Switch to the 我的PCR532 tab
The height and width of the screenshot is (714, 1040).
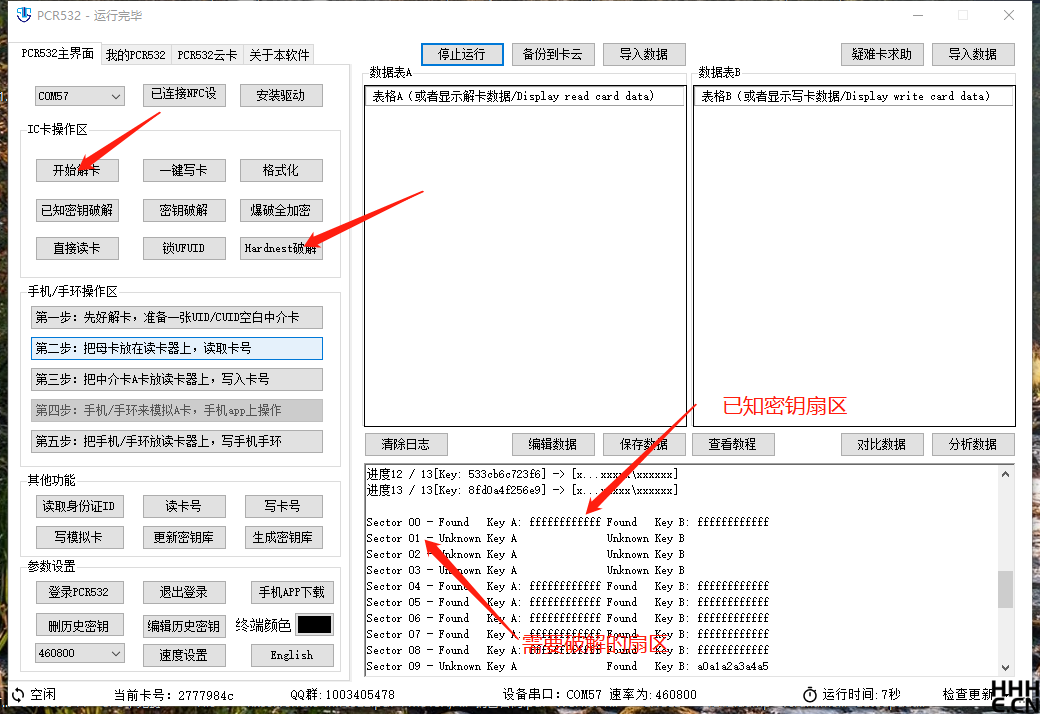(135, 55)
